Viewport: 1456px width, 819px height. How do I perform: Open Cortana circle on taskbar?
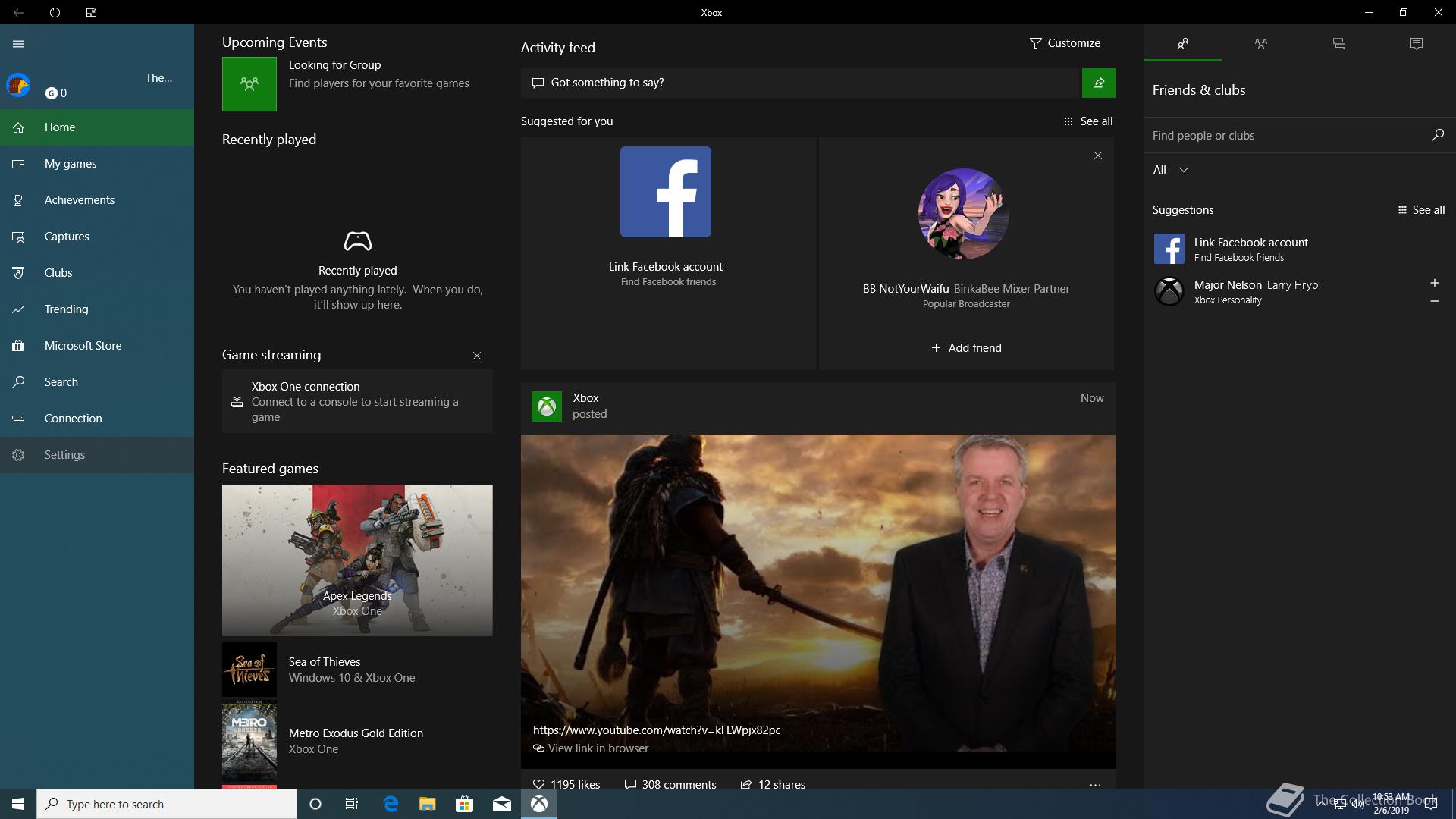click(315, 804)
